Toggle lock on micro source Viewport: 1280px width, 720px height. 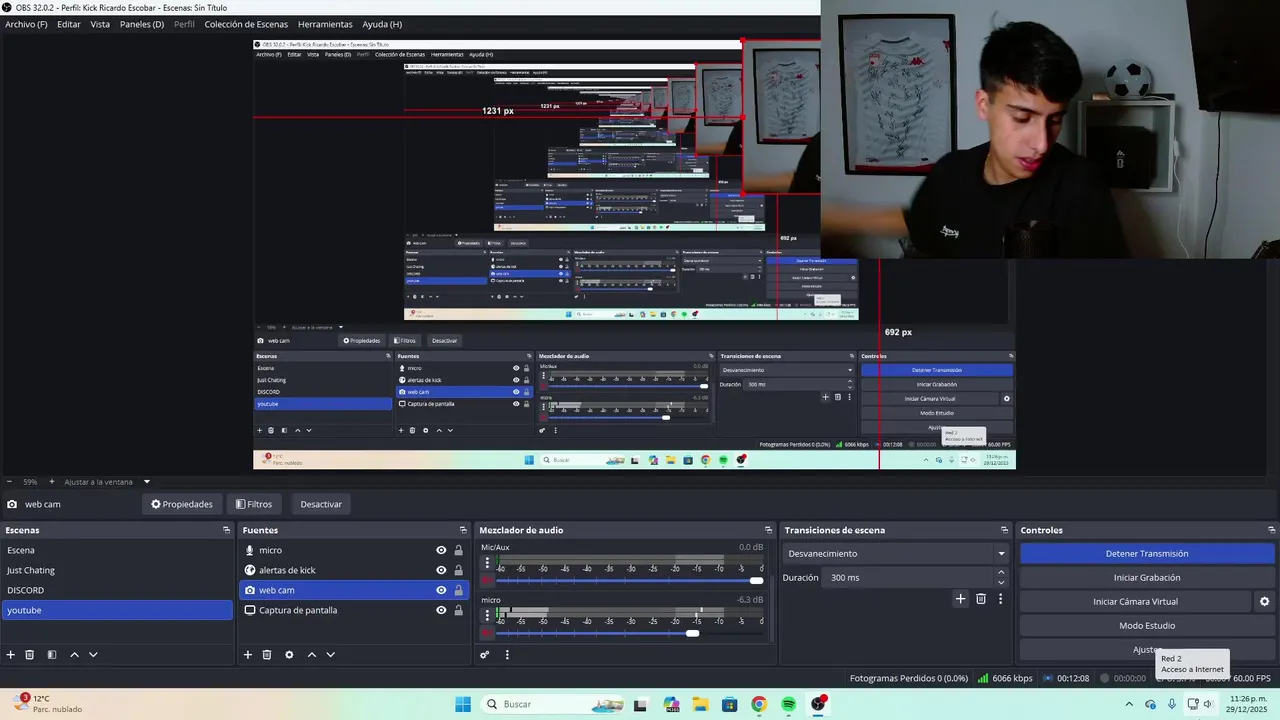pyautogui.click(x=458, y=550)
